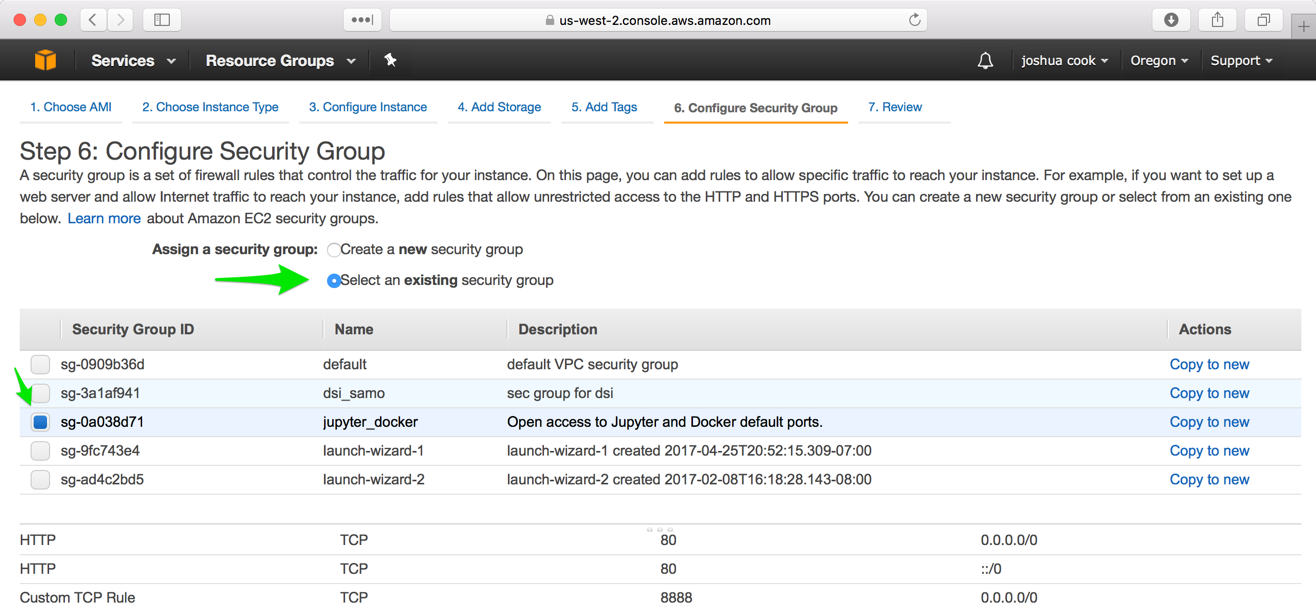Open the Learn more link
Image resolution: width=1316 pixels, height=609 pixels.
tap(104, 218)
